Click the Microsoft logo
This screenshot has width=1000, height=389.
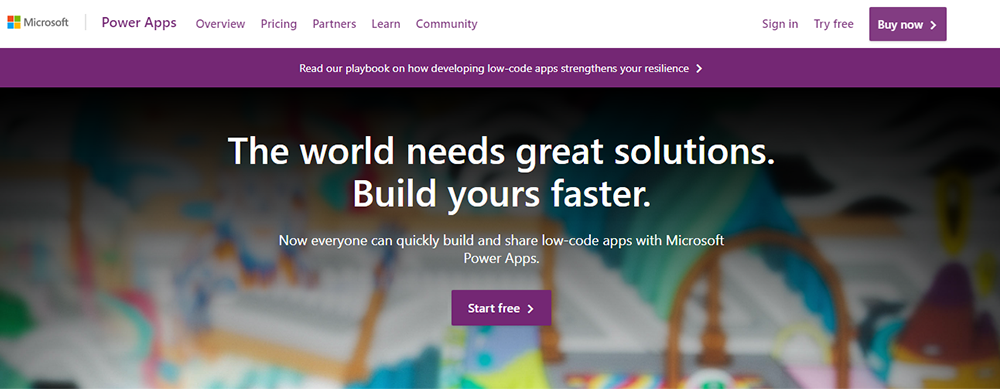[x=38, y=23]
